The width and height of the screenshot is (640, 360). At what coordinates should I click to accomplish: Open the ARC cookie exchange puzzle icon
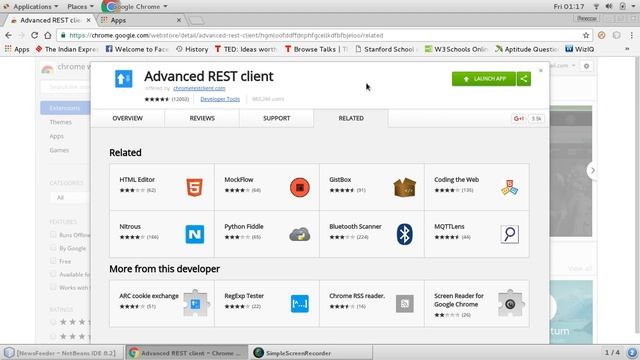point(196,303)
